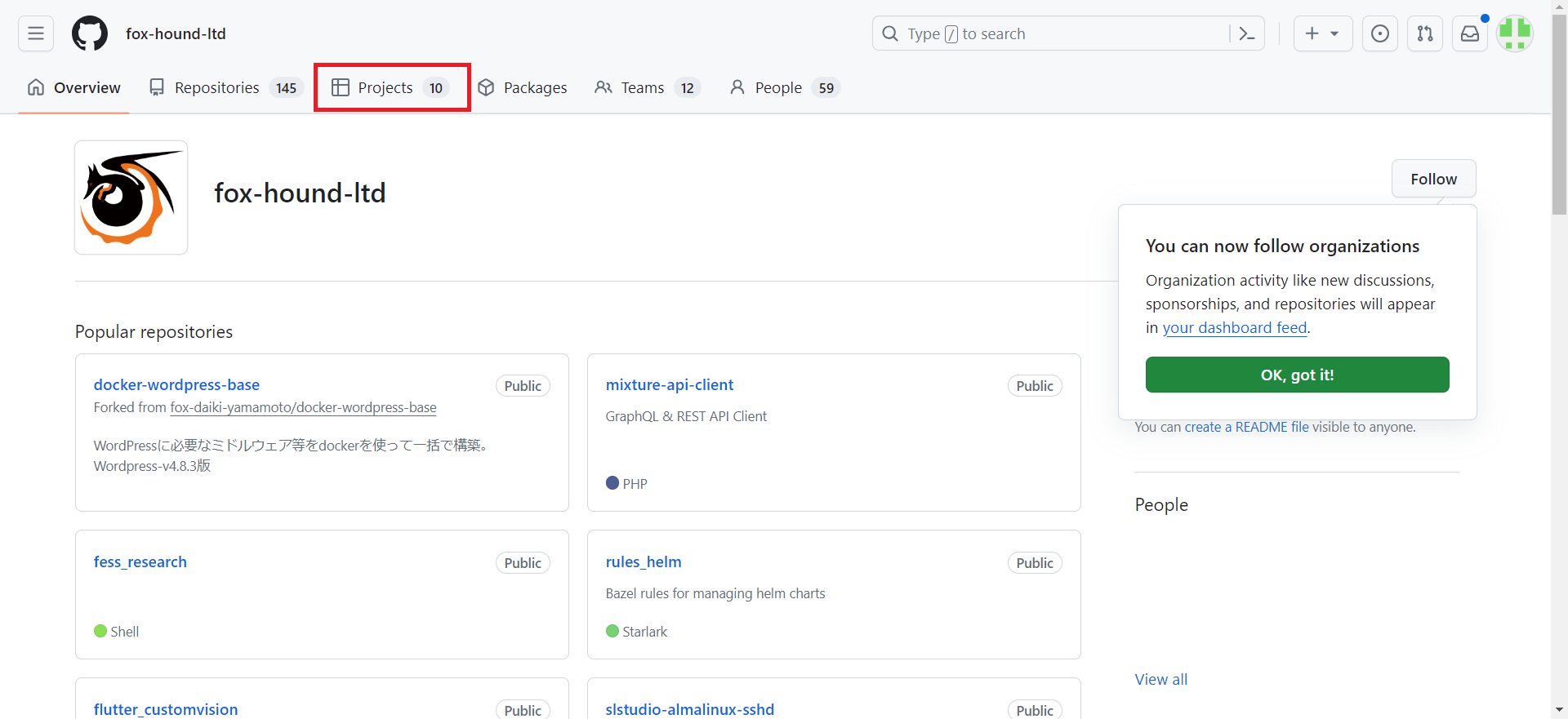Open the Teams tab
Screen dimensions: 1568x719
coord(647,88)
